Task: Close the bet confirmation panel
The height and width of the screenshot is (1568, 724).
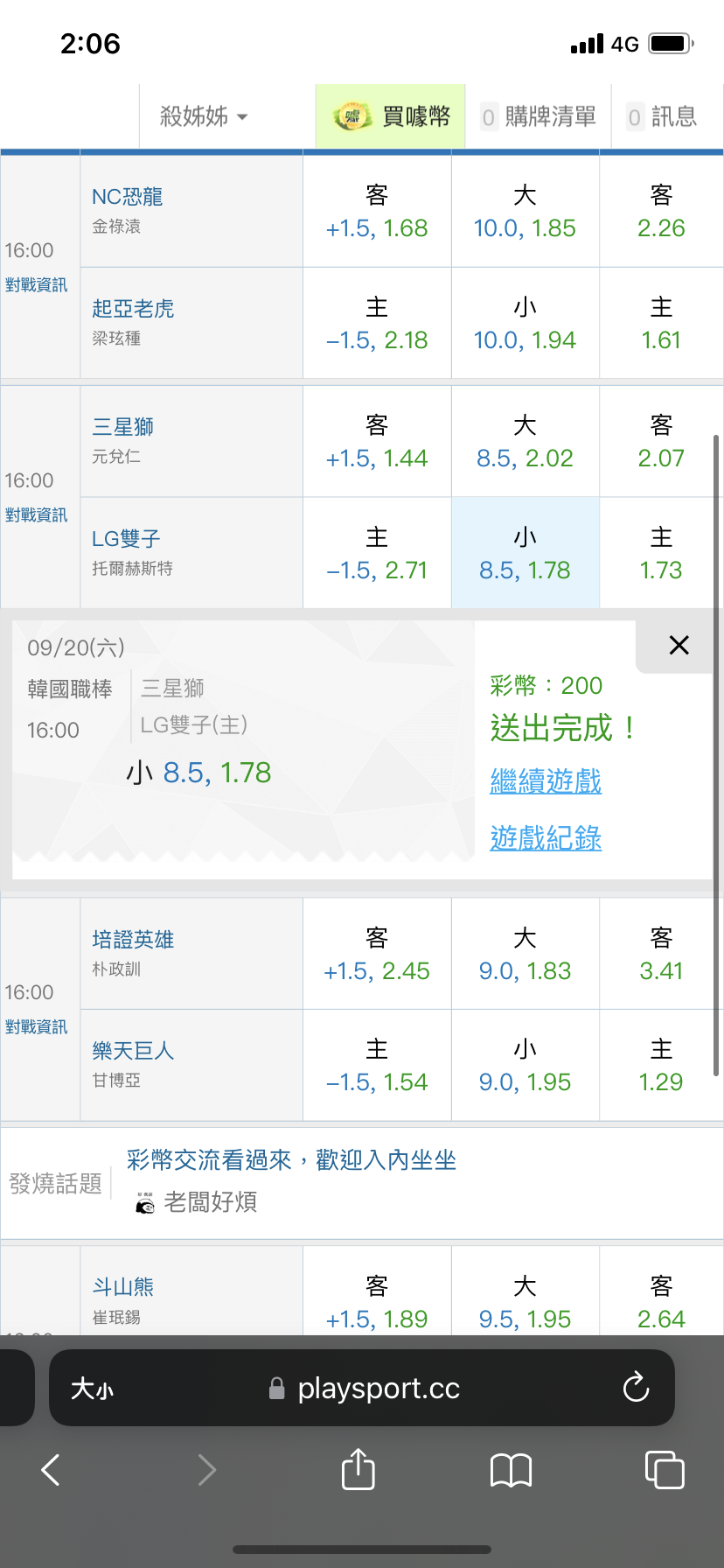Action: [x=679, y=646]
